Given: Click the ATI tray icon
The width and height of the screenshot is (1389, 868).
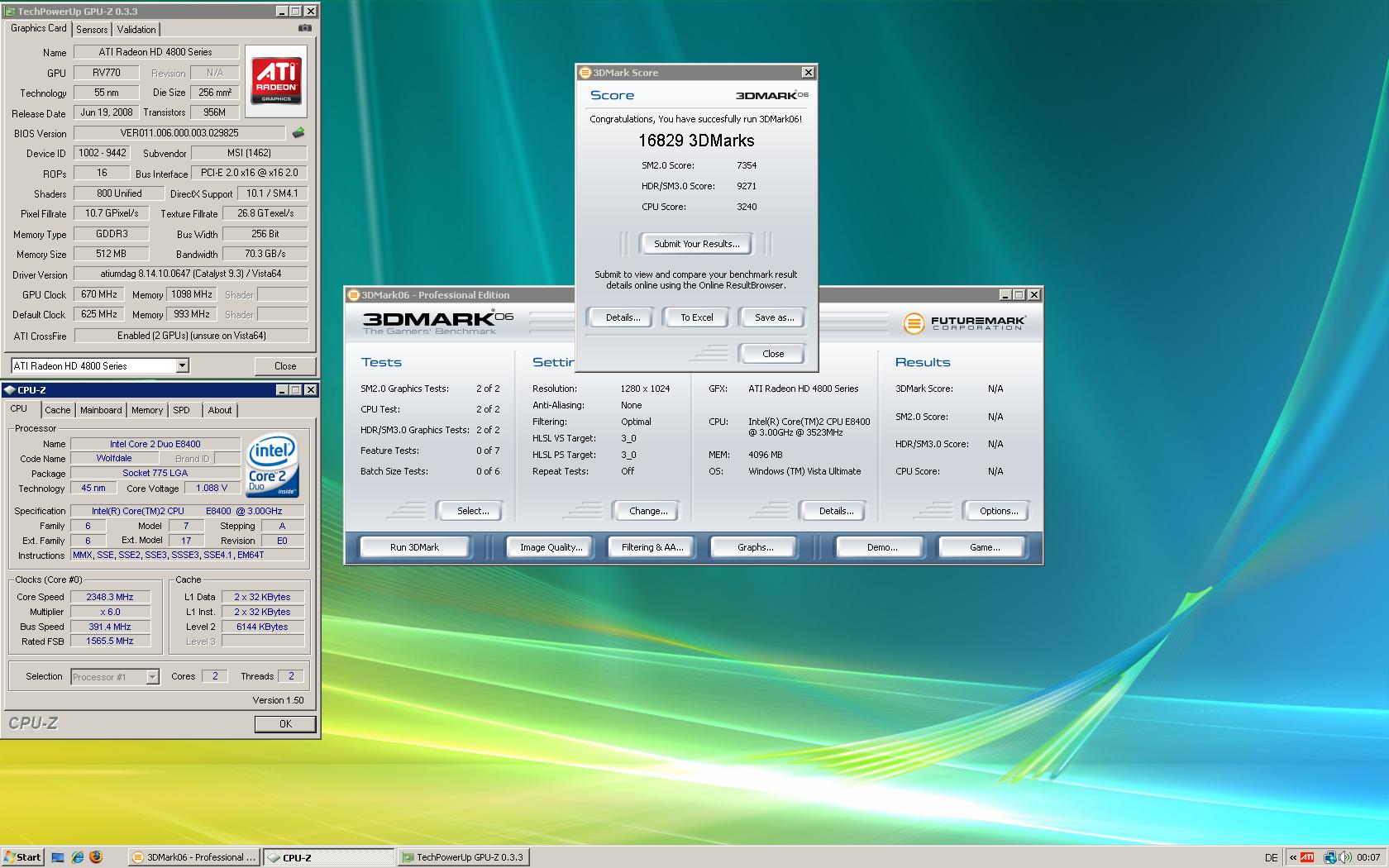Looking at the screenshot, I should click(x=1307, y=857).
